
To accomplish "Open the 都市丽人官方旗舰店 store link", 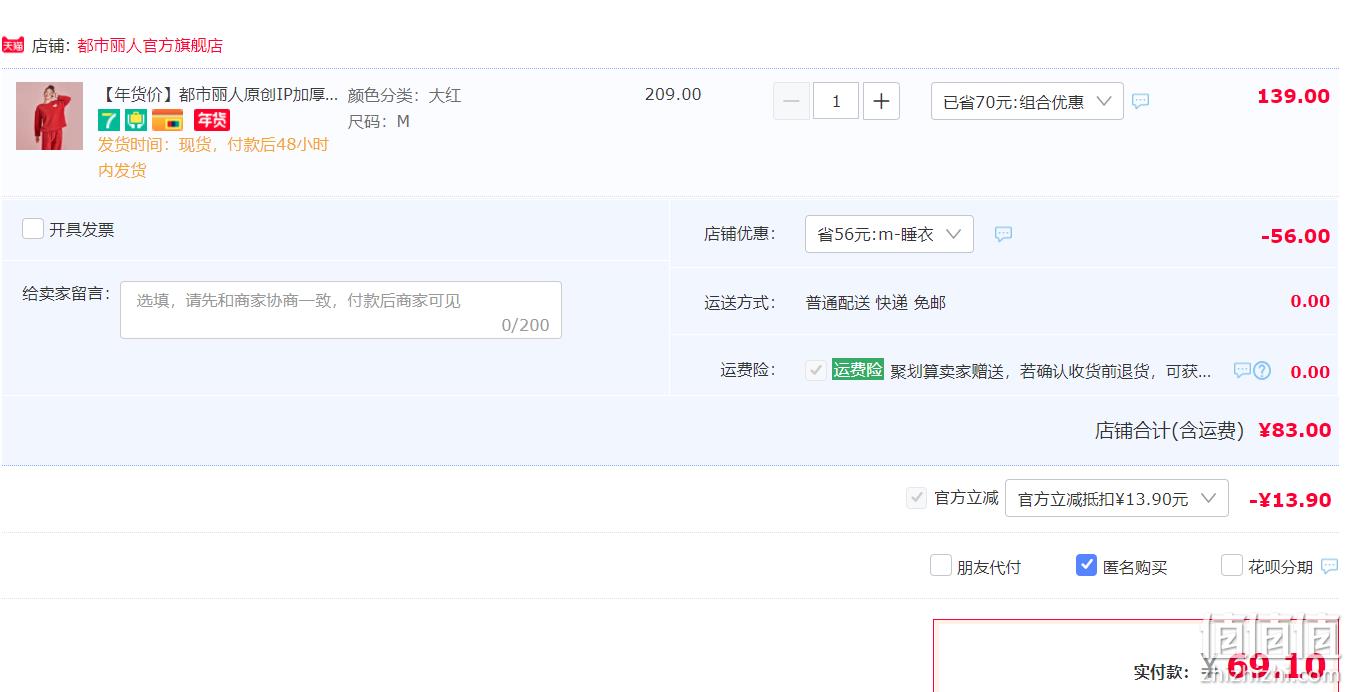I will [150, 45].
